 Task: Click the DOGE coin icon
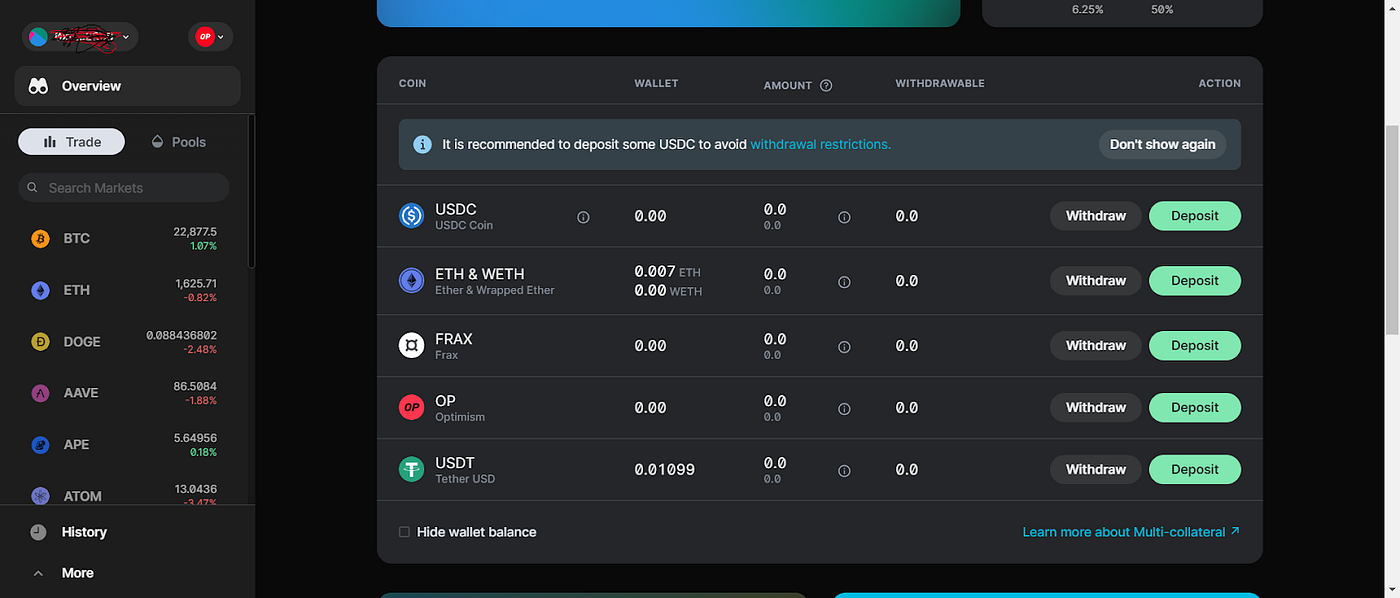pos(40,342)
